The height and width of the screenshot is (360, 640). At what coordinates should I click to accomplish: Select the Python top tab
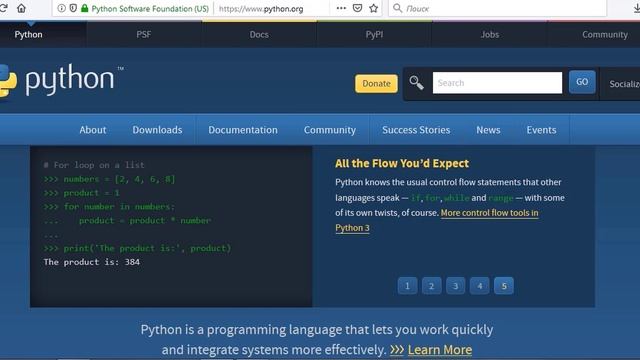[x=29, y=35]
